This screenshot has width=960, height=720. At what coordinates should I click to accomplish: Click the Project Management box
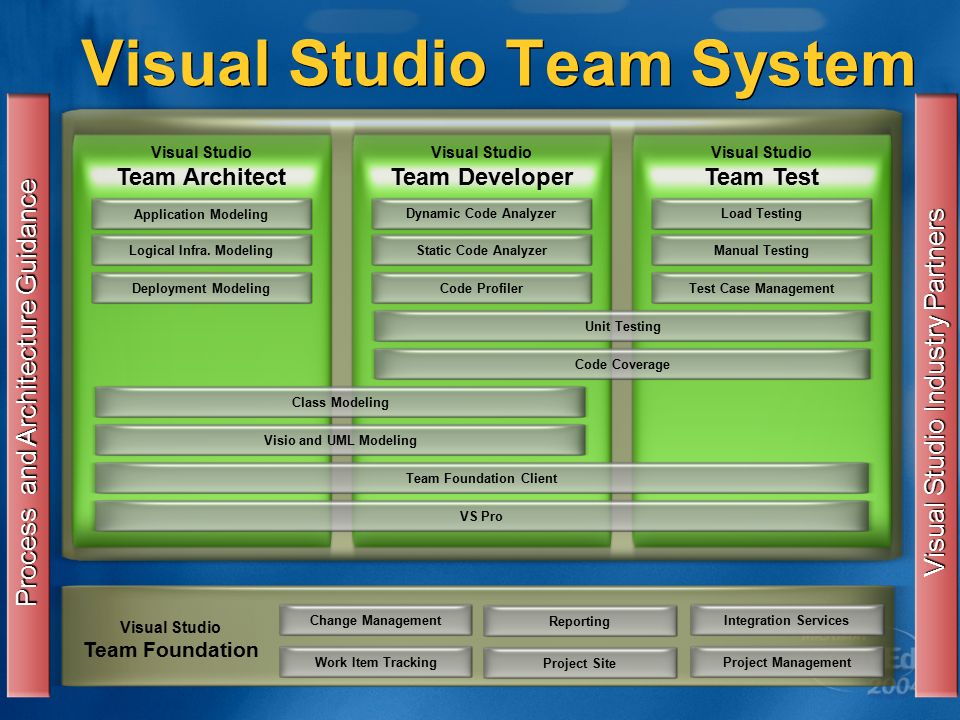point(787,662)
